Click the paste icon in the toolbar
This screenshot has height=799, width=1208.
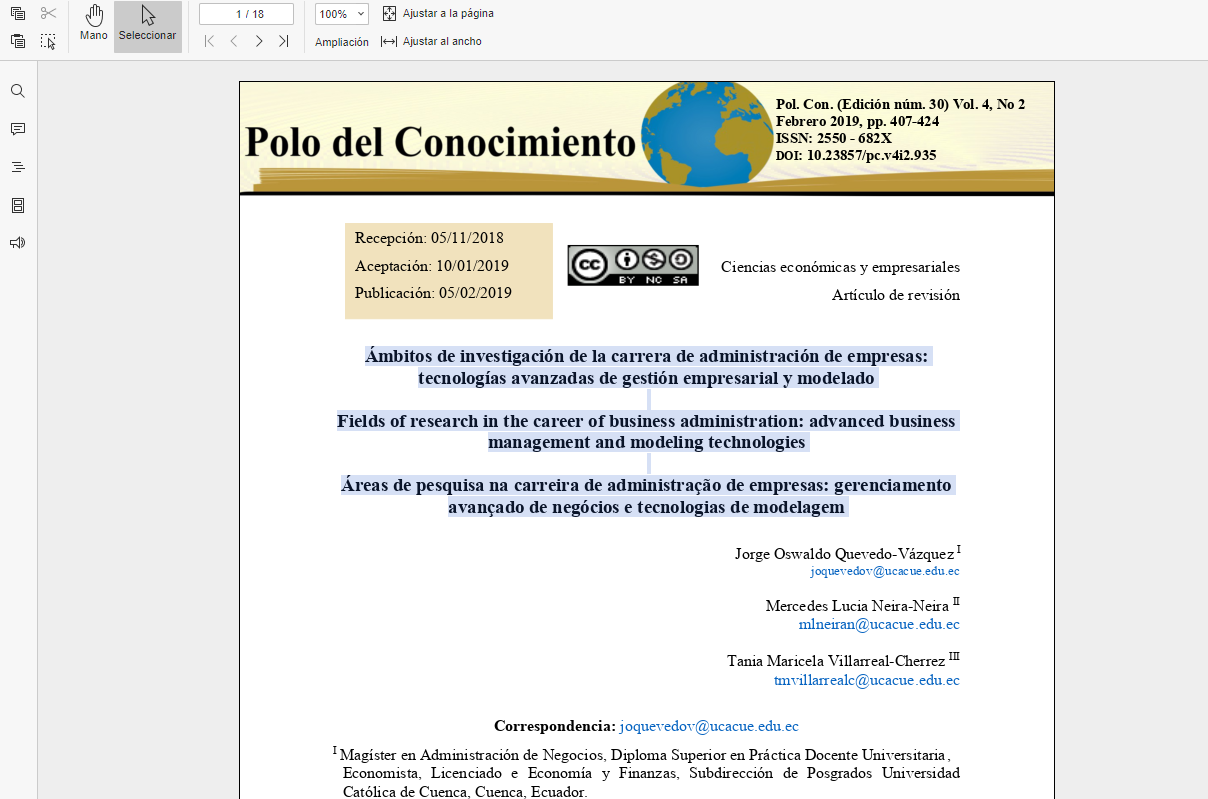(18, 41)
